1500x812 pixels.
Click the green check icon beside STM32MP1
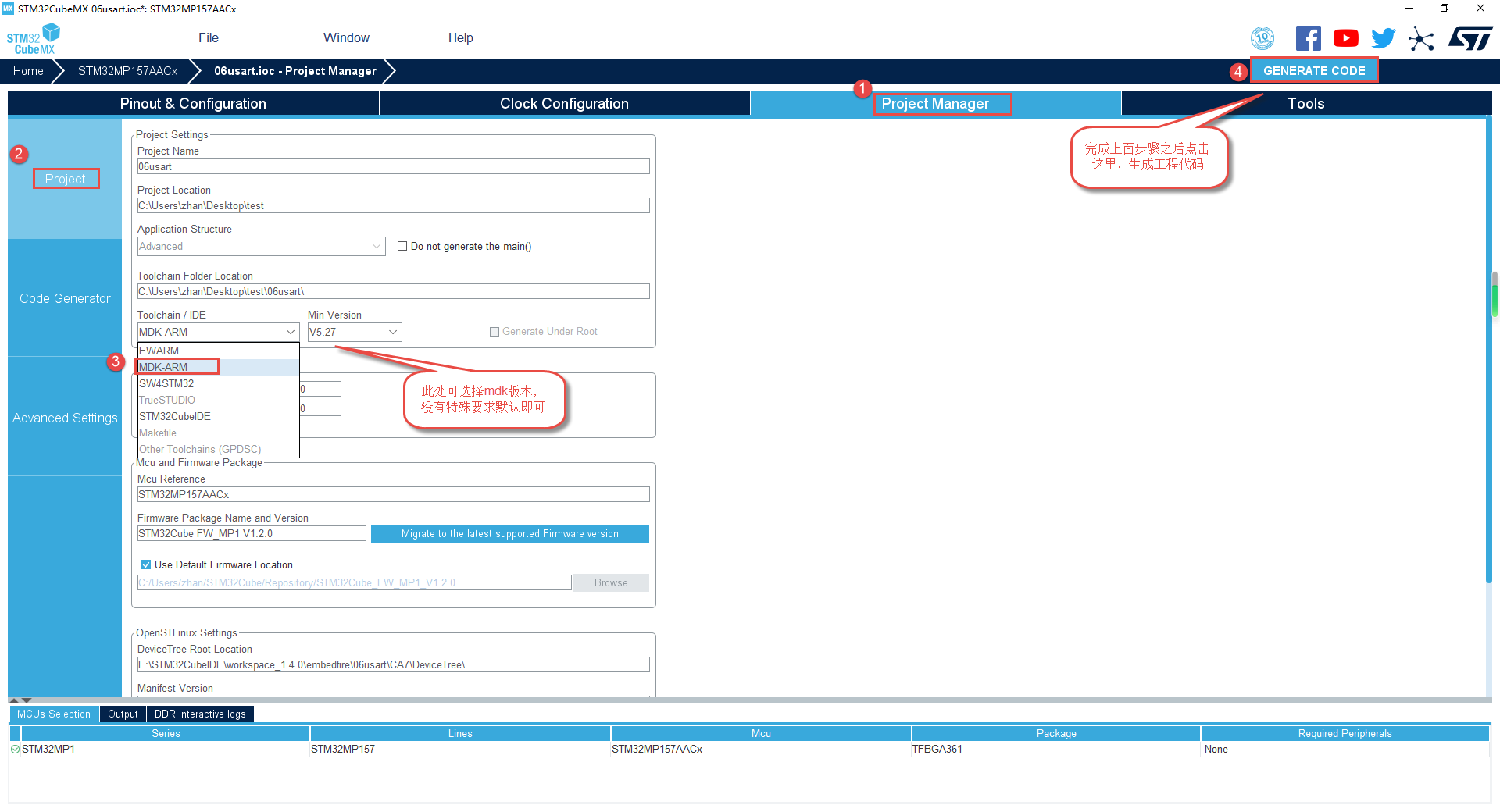point(15,749)
